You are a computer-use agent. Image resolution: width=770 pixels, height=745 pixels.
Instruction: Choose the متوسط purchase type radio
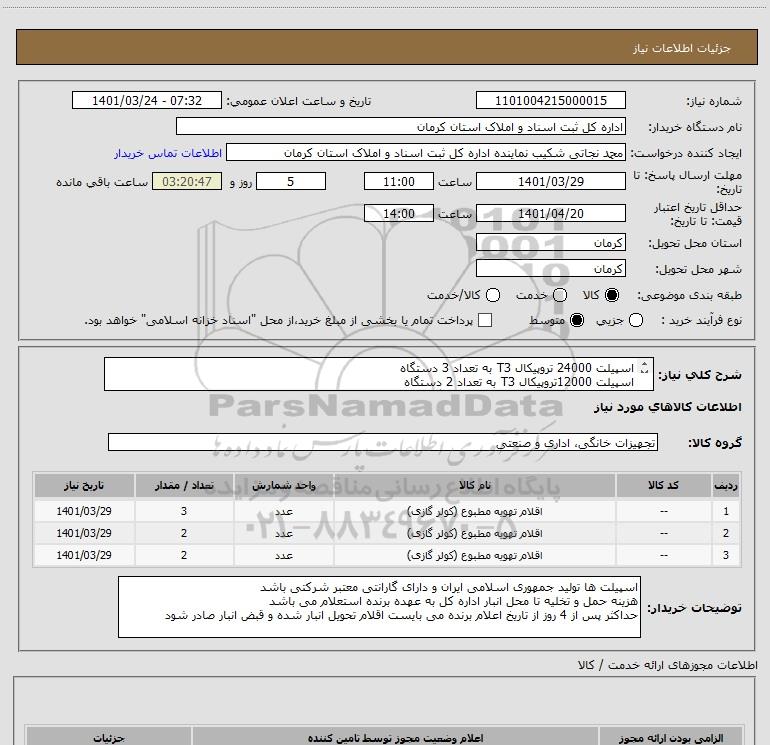(x=577, y=320)
